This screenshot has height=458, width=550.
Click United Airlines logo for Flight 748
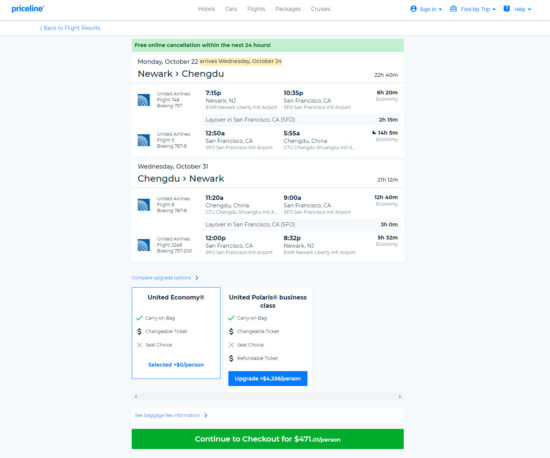[144, 100]
